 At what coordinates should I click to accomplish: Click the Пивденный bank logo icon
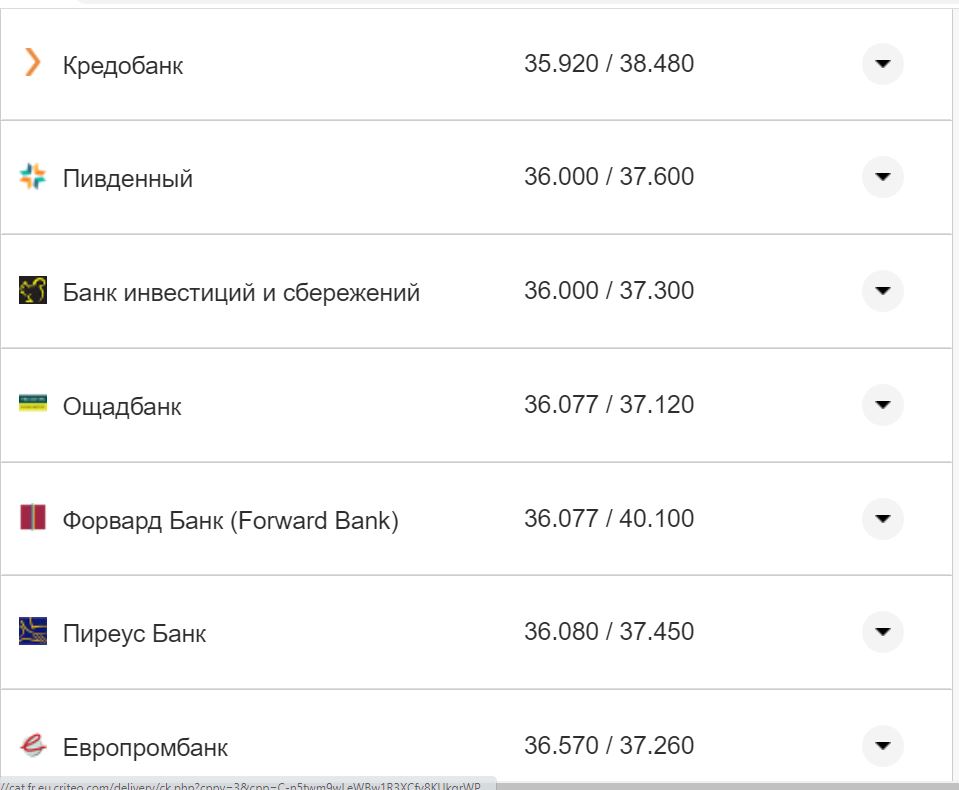pos(31,176)
